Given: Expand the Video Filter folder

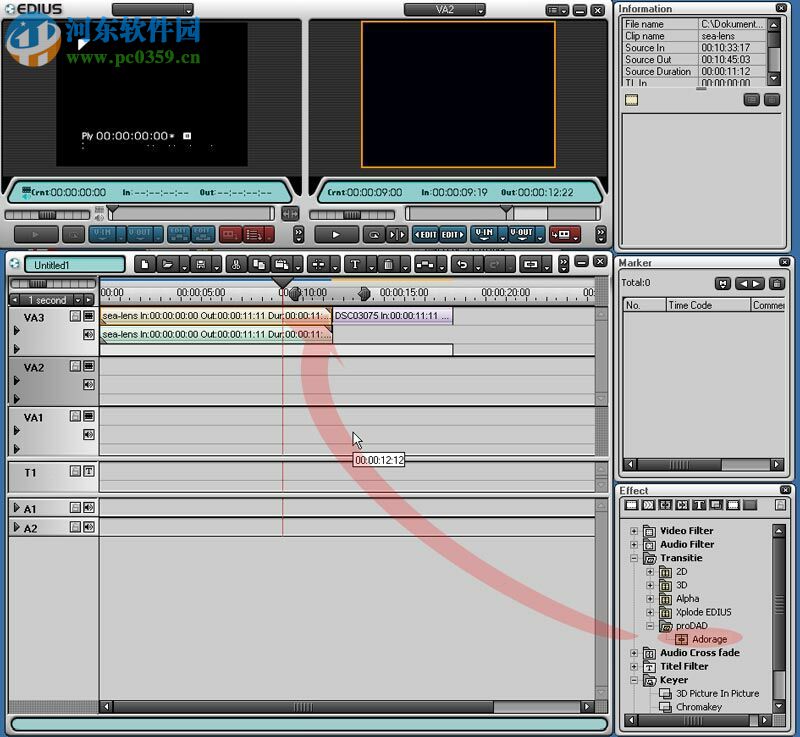Looking at the screenshot, I should pos(634,531).
